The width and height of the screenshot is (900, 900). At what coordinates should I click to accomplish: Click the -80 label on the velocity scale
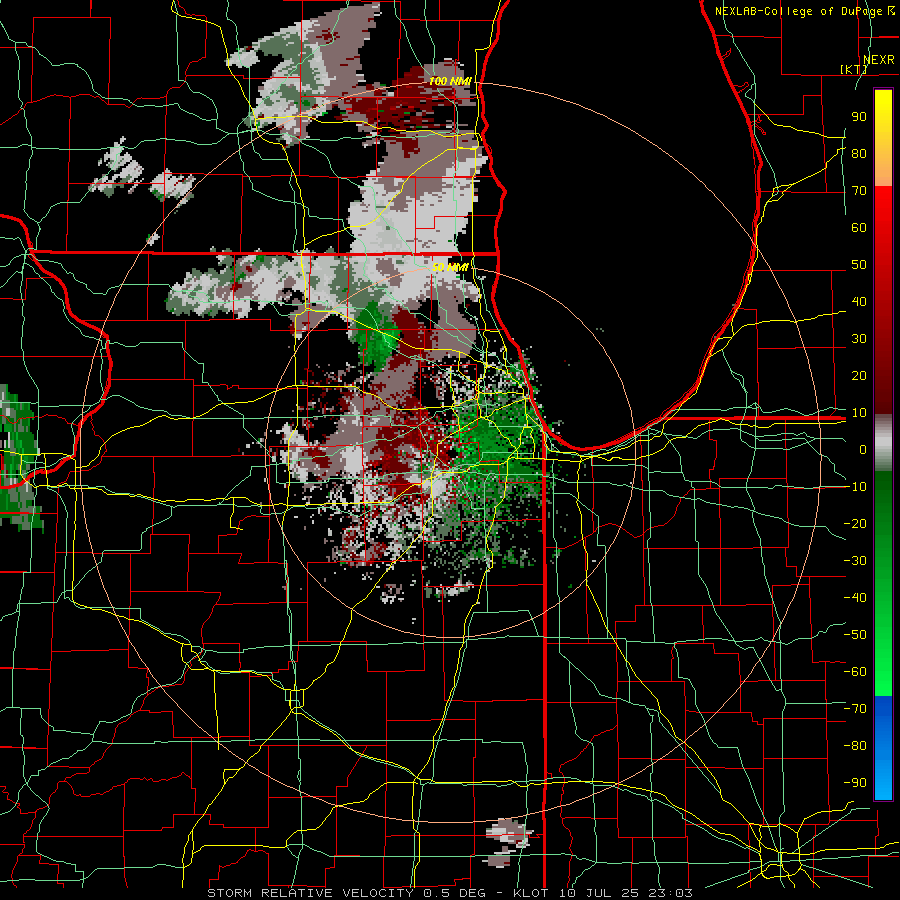(x=855, y=746)
